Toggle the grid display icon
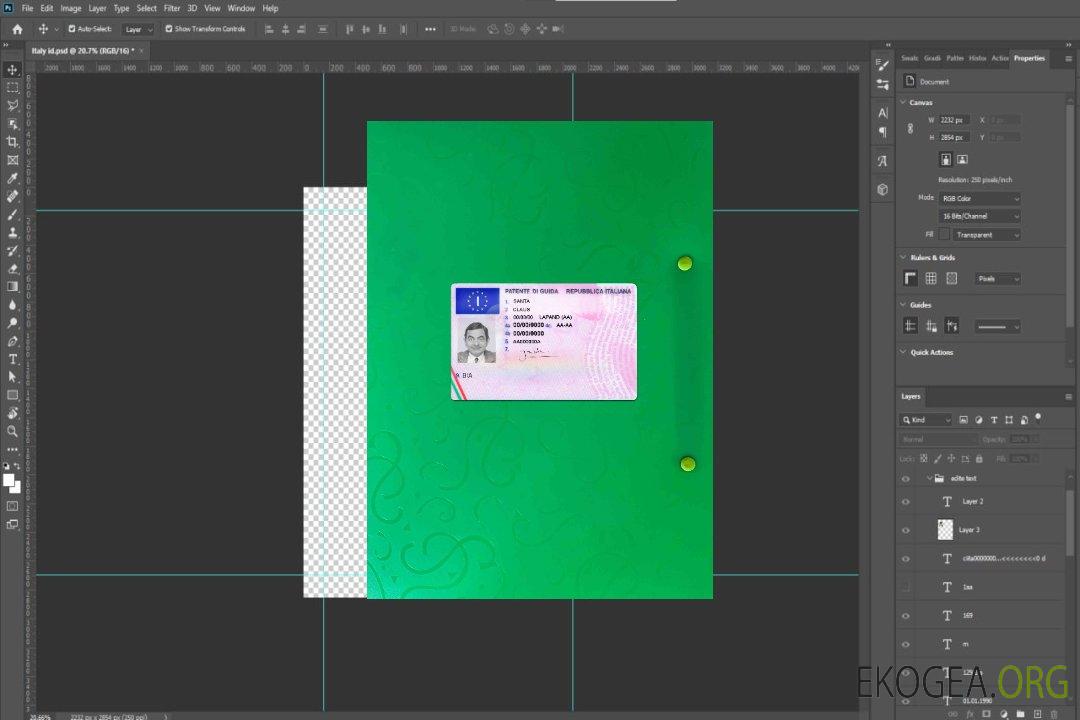Screen dimensions: 1080x720 (931, 278)
